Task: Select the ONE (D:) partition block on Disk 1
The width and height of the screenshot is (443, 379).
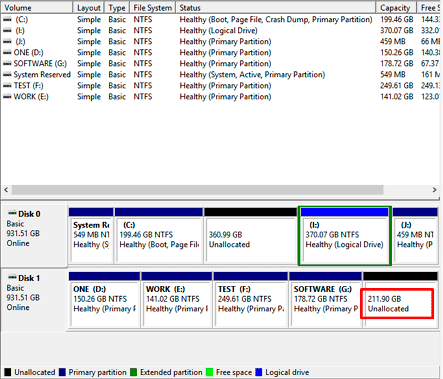Action: click(104, 300)
